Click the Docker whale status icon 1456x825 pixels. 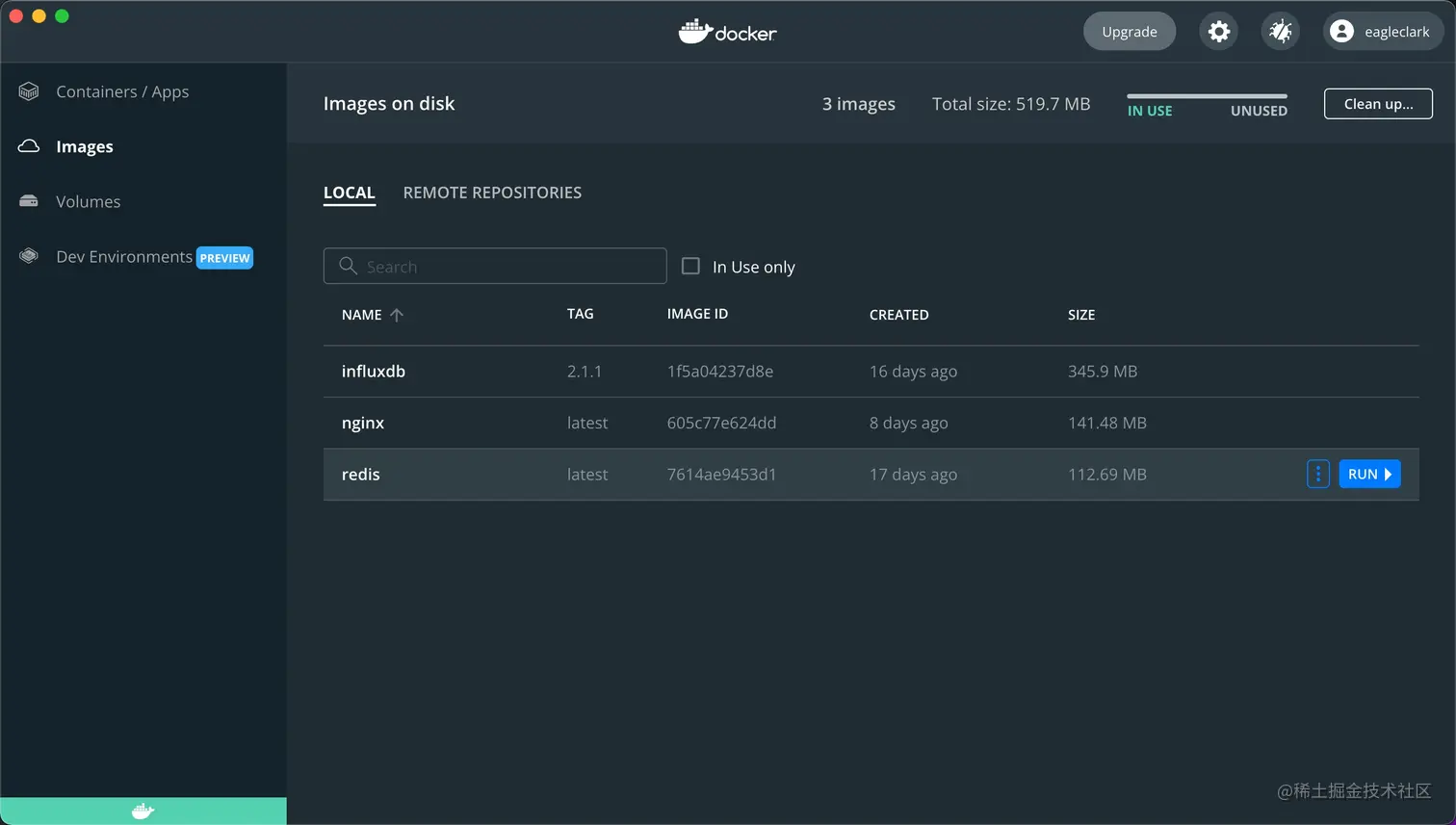coord(143,812)
